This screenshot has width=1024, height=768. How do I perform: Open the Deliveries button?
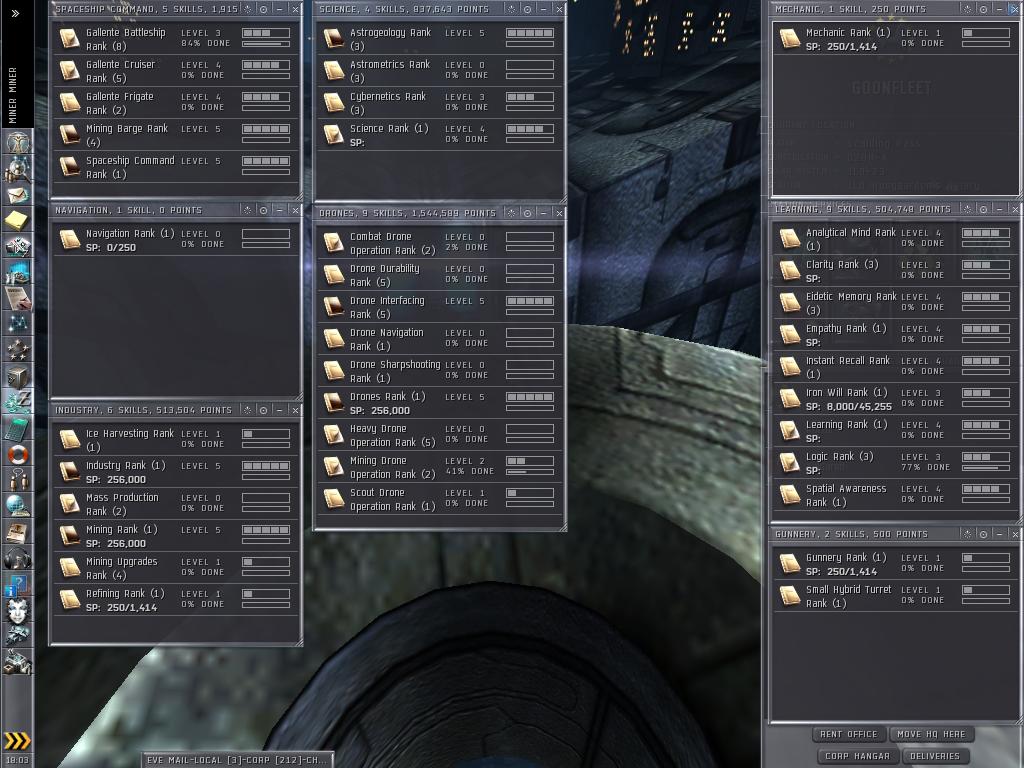click(935, 756)
